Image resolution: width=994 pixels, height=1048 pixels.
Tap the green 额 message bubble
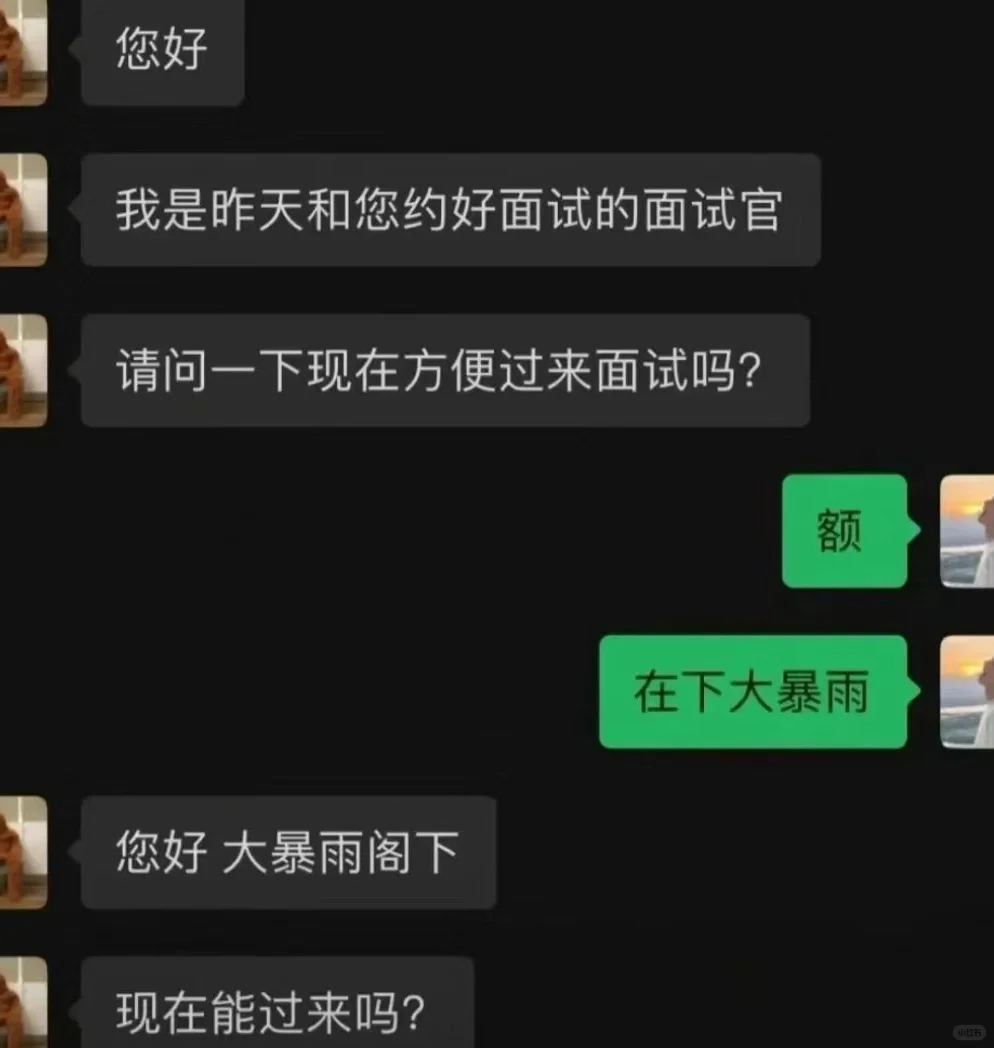(845, 531)
